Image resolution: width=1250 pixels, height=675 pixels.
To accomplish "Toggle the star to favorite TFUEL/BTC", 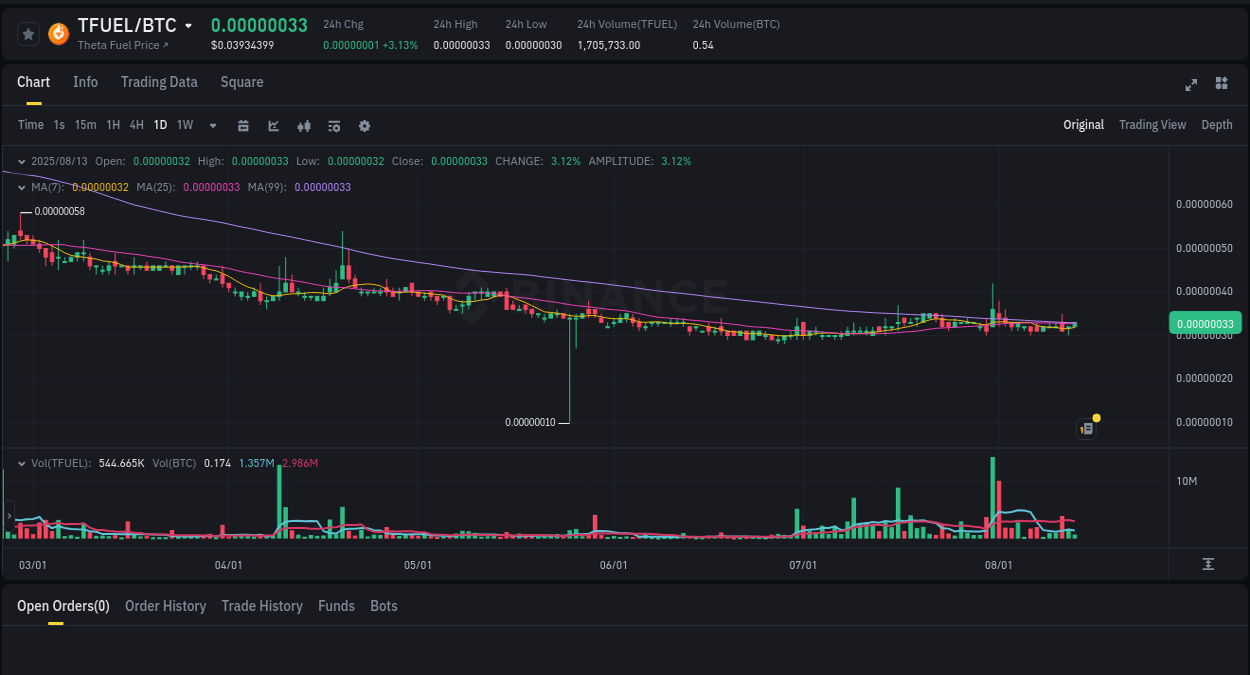I will [27, 33].
